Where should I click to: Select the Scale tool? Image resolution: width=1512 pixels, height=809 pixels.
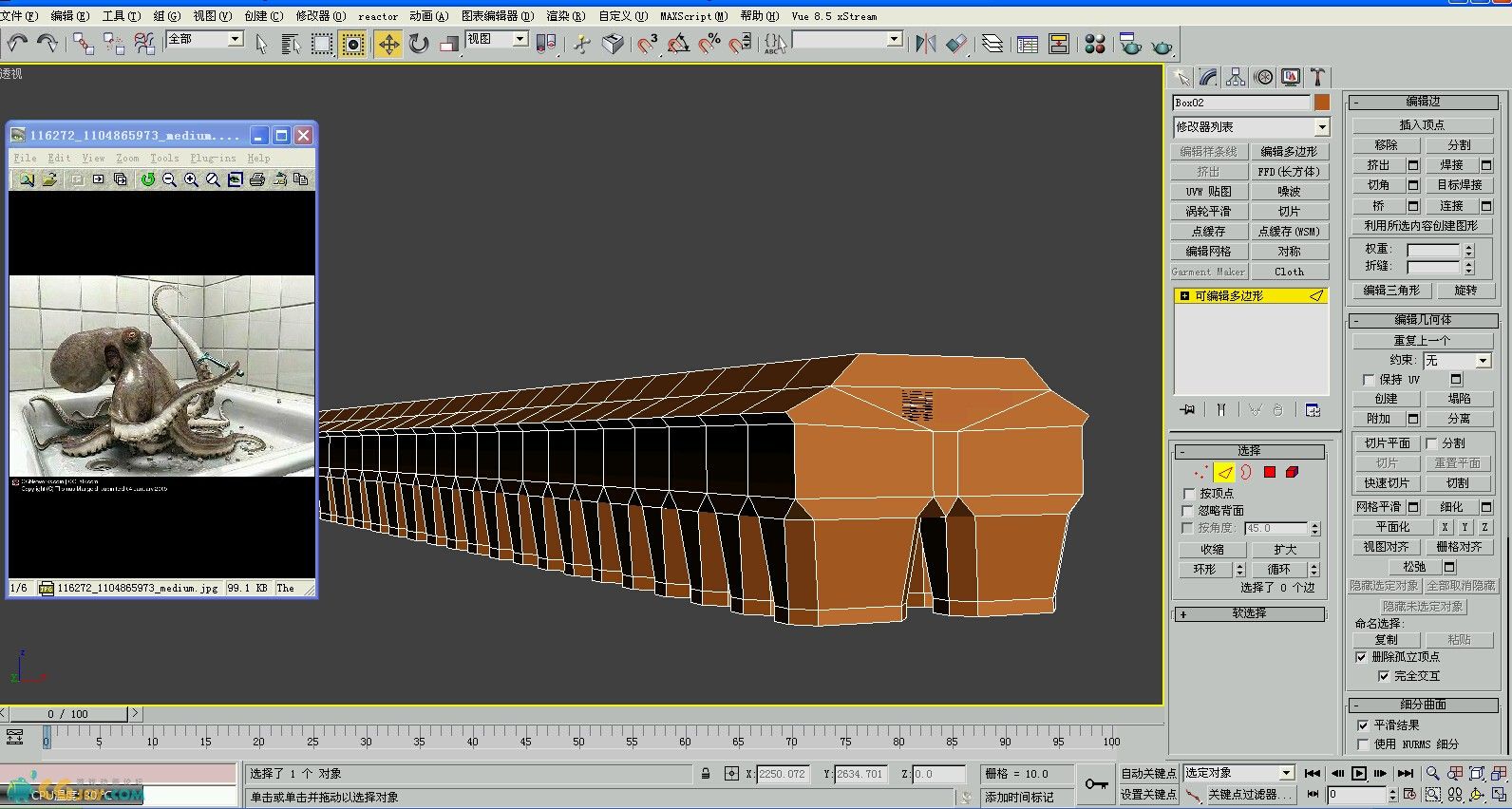[449, 44]
